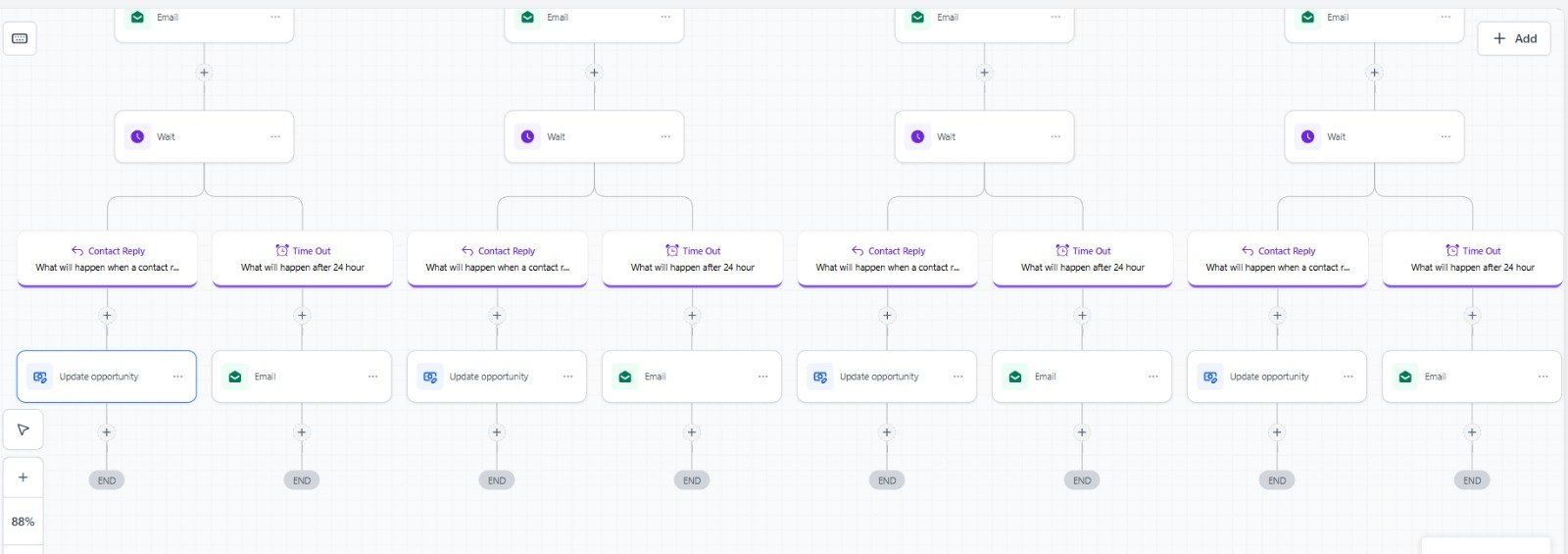1568x554 pixels.
Task: Add step below the highlighted Update opportunity node
Action: click(x=107, y=432)
